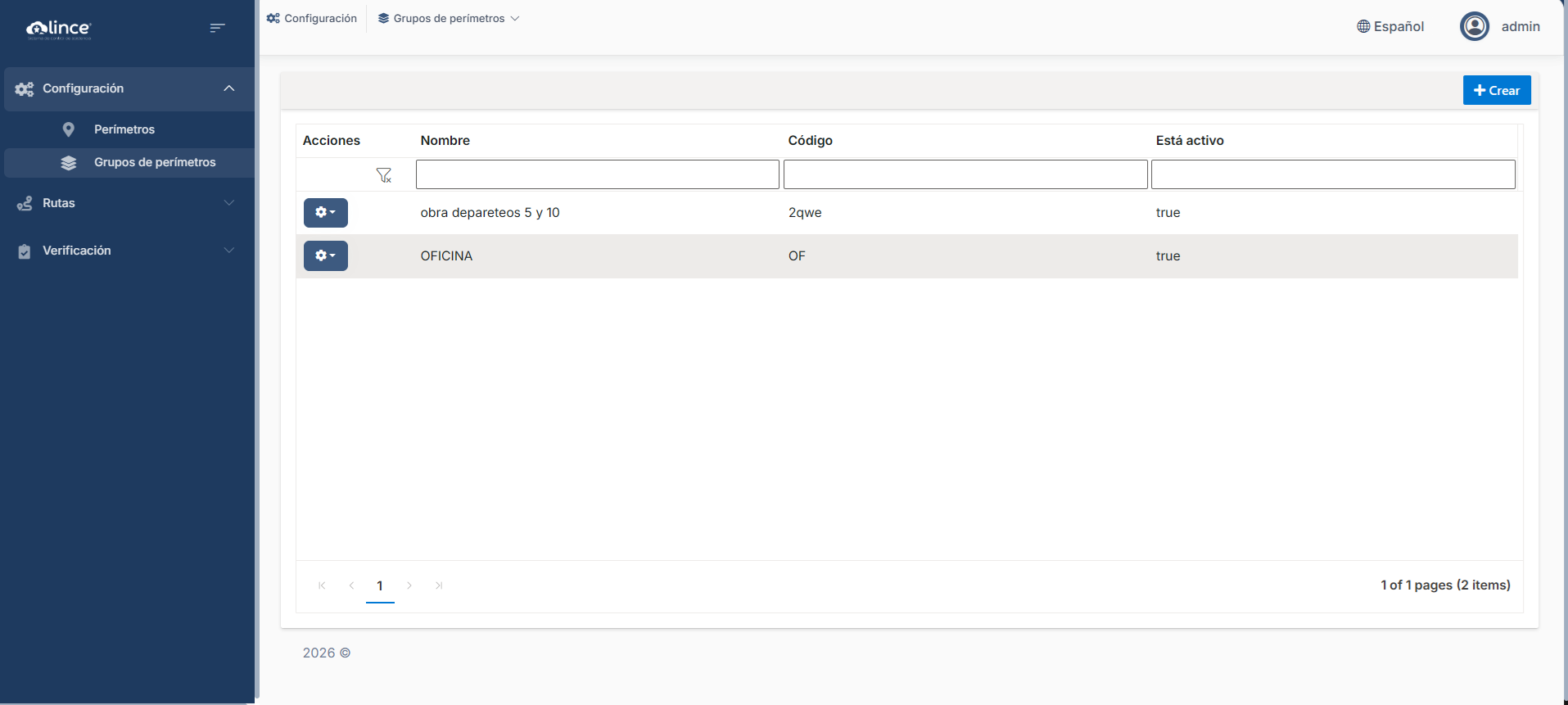Click the globe language icon
The width and height of the screenshot is (1568, 705).
[x=1363, y=26]
